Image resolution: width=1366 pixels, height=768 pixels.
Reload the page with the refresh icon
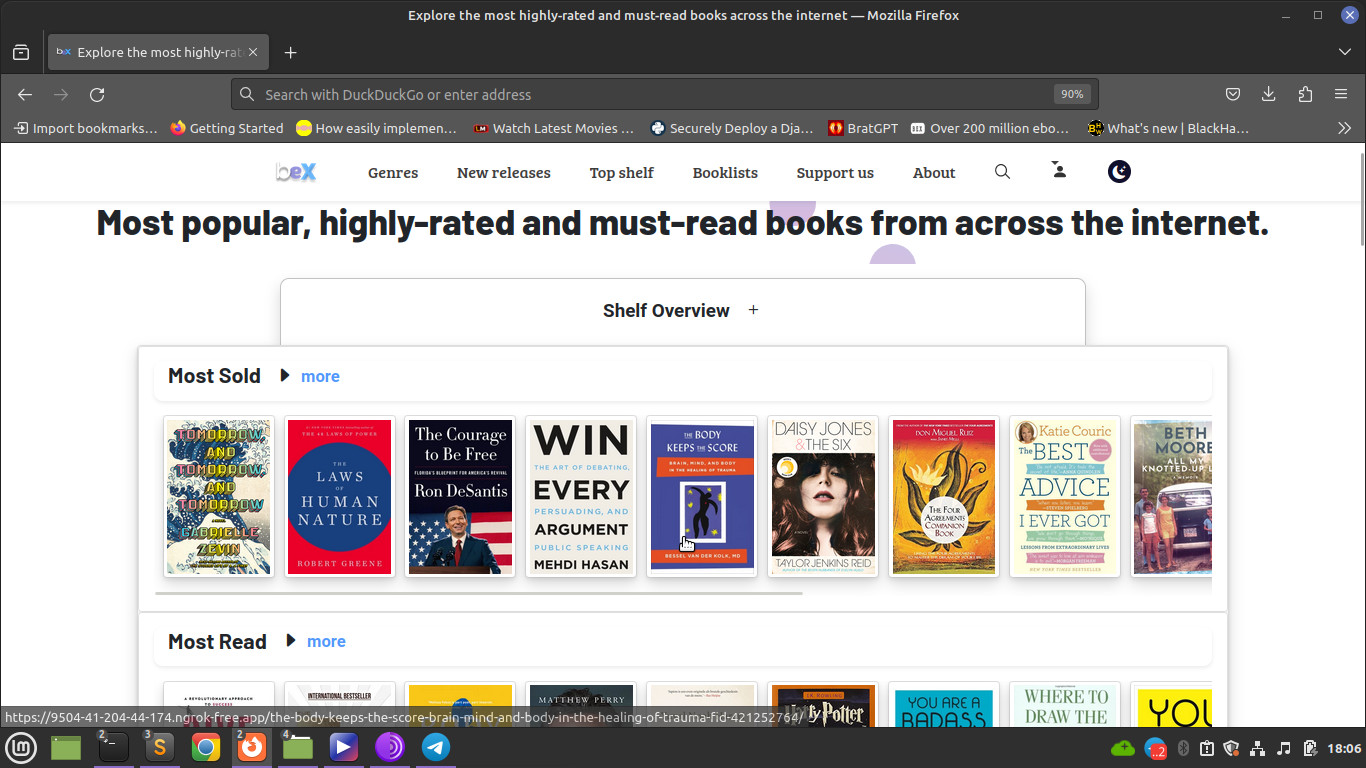pyautogui.click(x=97, y=94)
